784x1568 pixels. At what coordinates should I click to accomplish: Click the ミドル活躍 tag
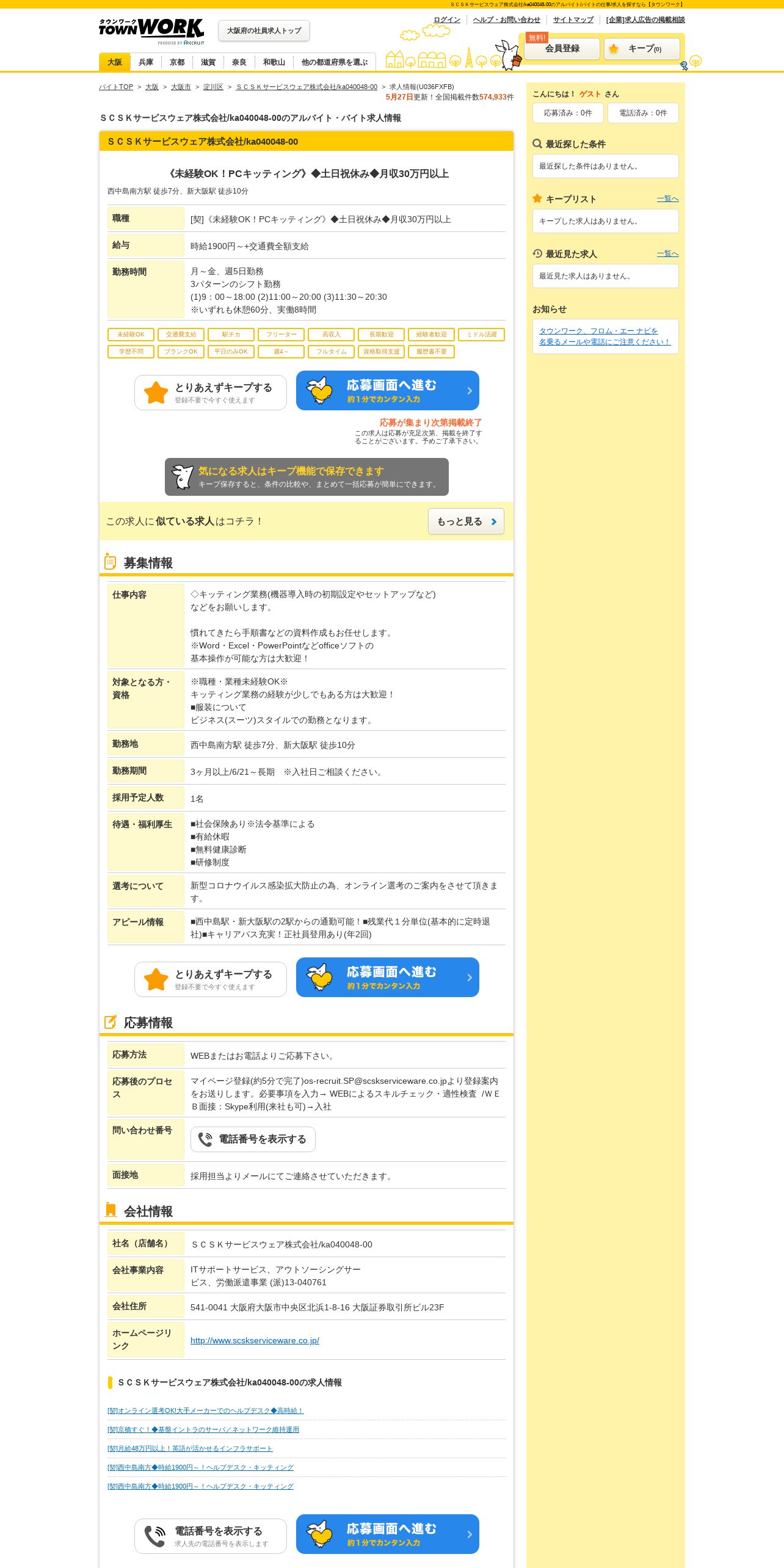click(481, 335)
